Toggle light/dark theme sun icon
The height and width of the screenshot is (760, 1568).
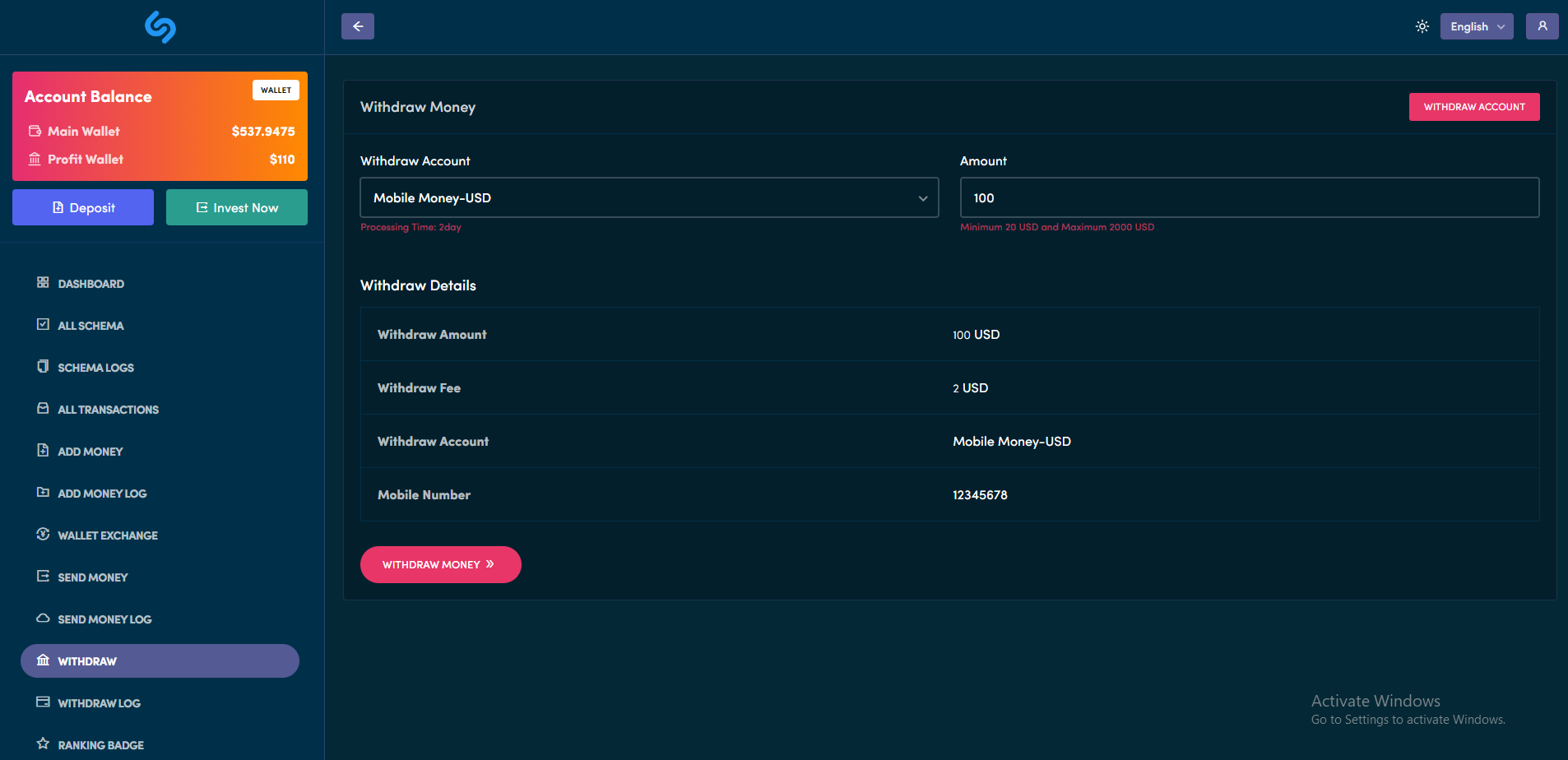[1422, 26]
